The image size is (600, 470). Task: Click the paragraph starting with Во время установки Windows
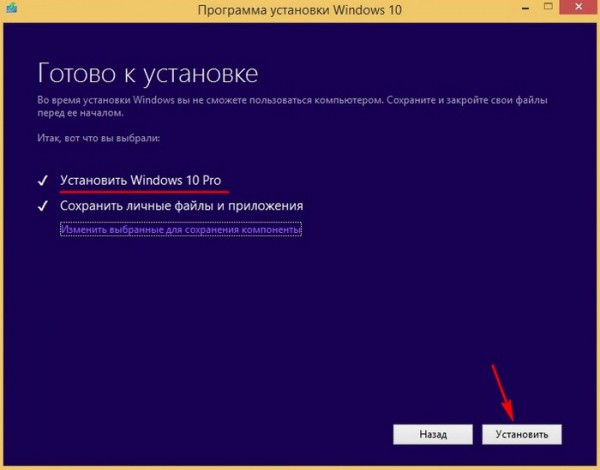point(292,106)
